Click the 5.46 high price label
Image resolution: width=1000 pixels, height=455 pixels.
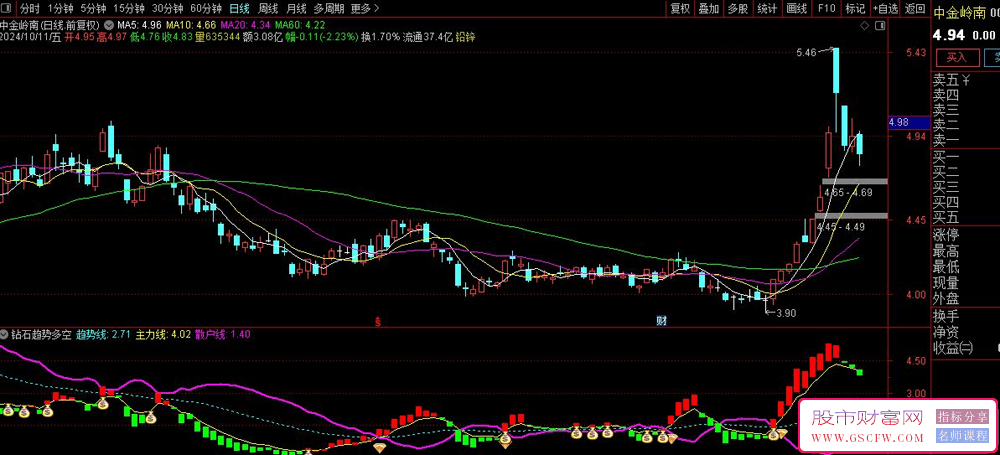coord(806,53)
